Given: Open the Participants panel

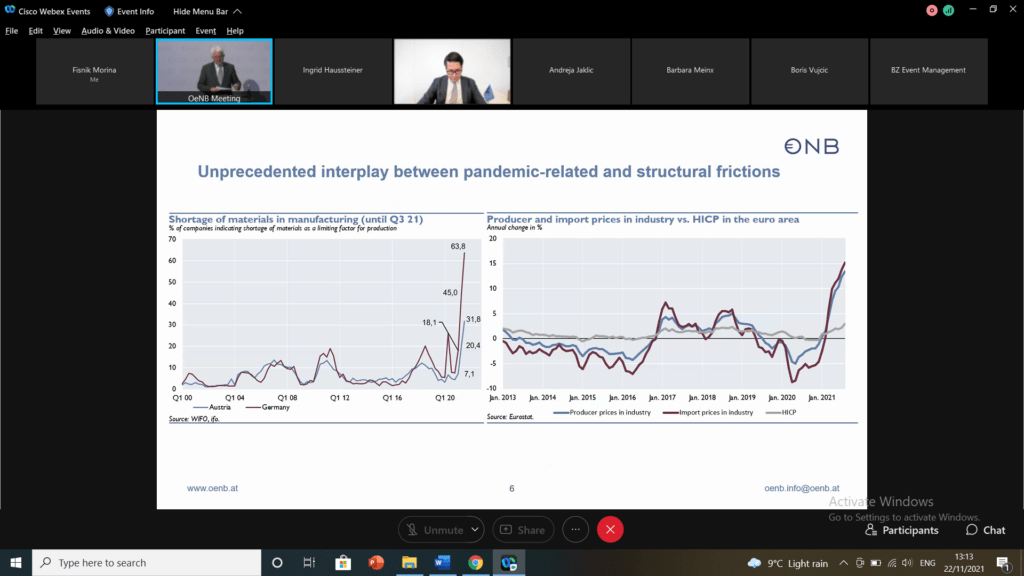Looking at the screenshot, I should [x=901, y=530].
